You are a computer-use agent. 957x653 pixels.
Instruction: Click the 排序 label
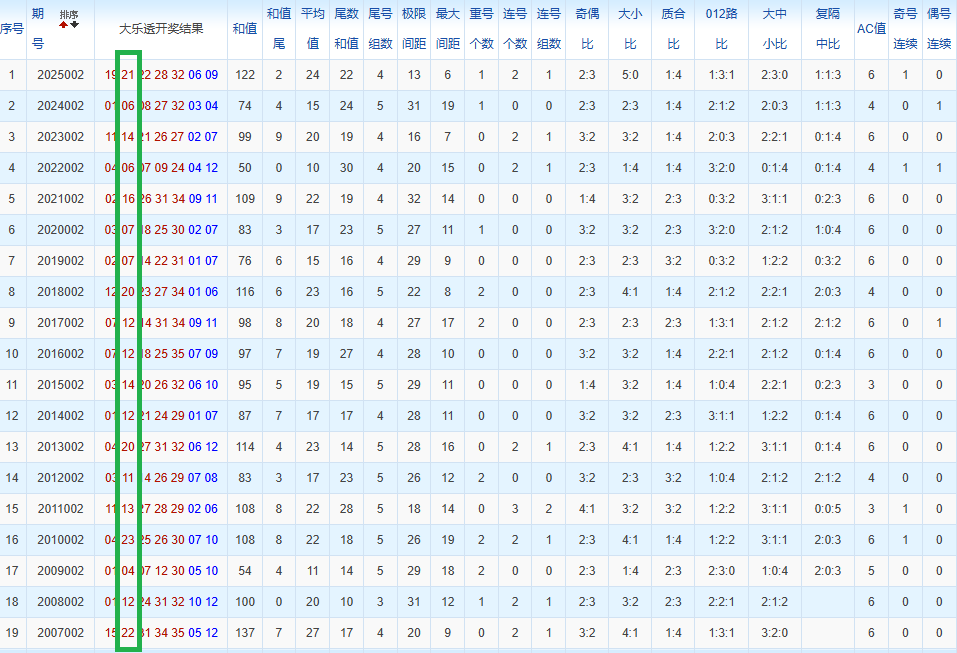tap(69, 15)
